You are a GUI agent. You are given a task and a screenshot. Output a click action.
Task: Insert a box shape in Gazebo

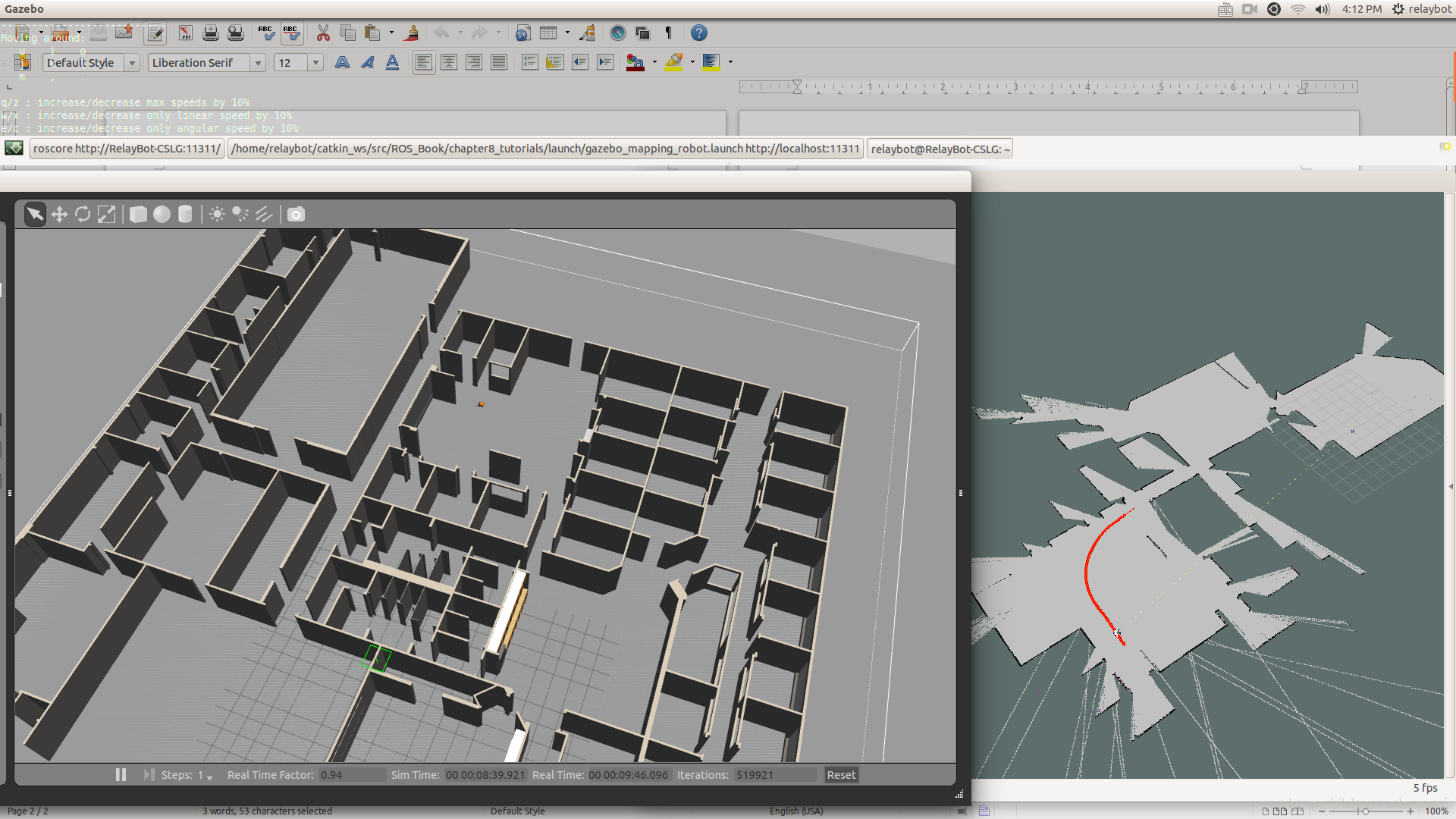(x=138, y=215)
